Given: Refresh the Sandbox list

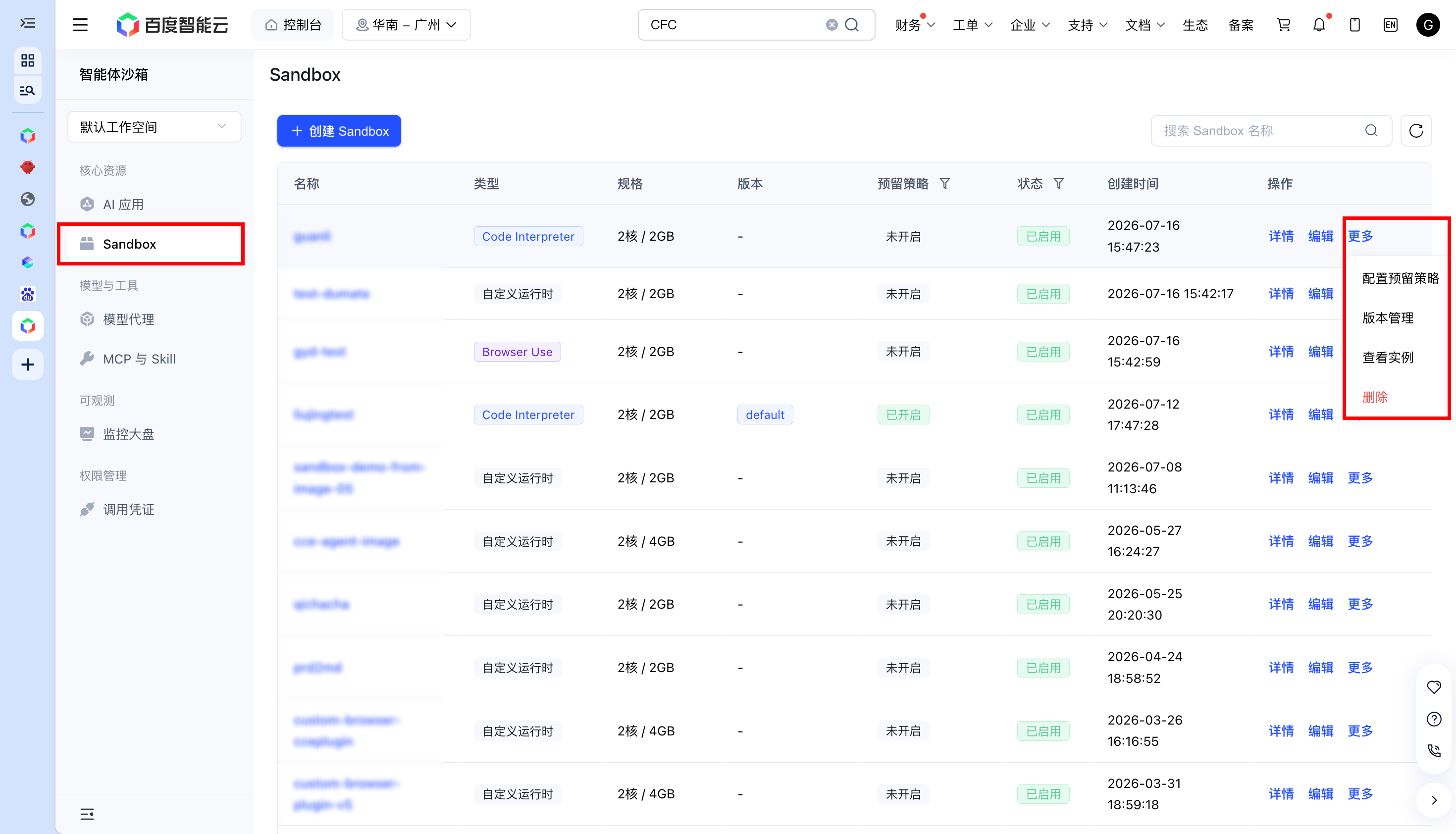Looking at the screenshot, I should (x=1416, y=131).
